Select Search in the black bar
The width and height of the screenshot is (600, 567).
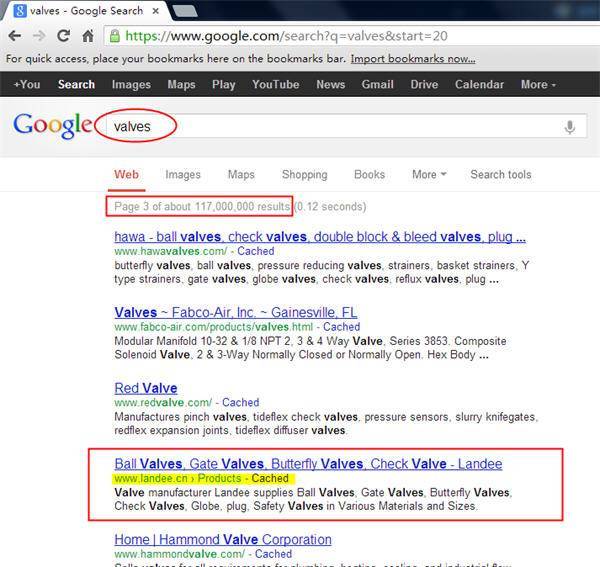coord(77,84)
